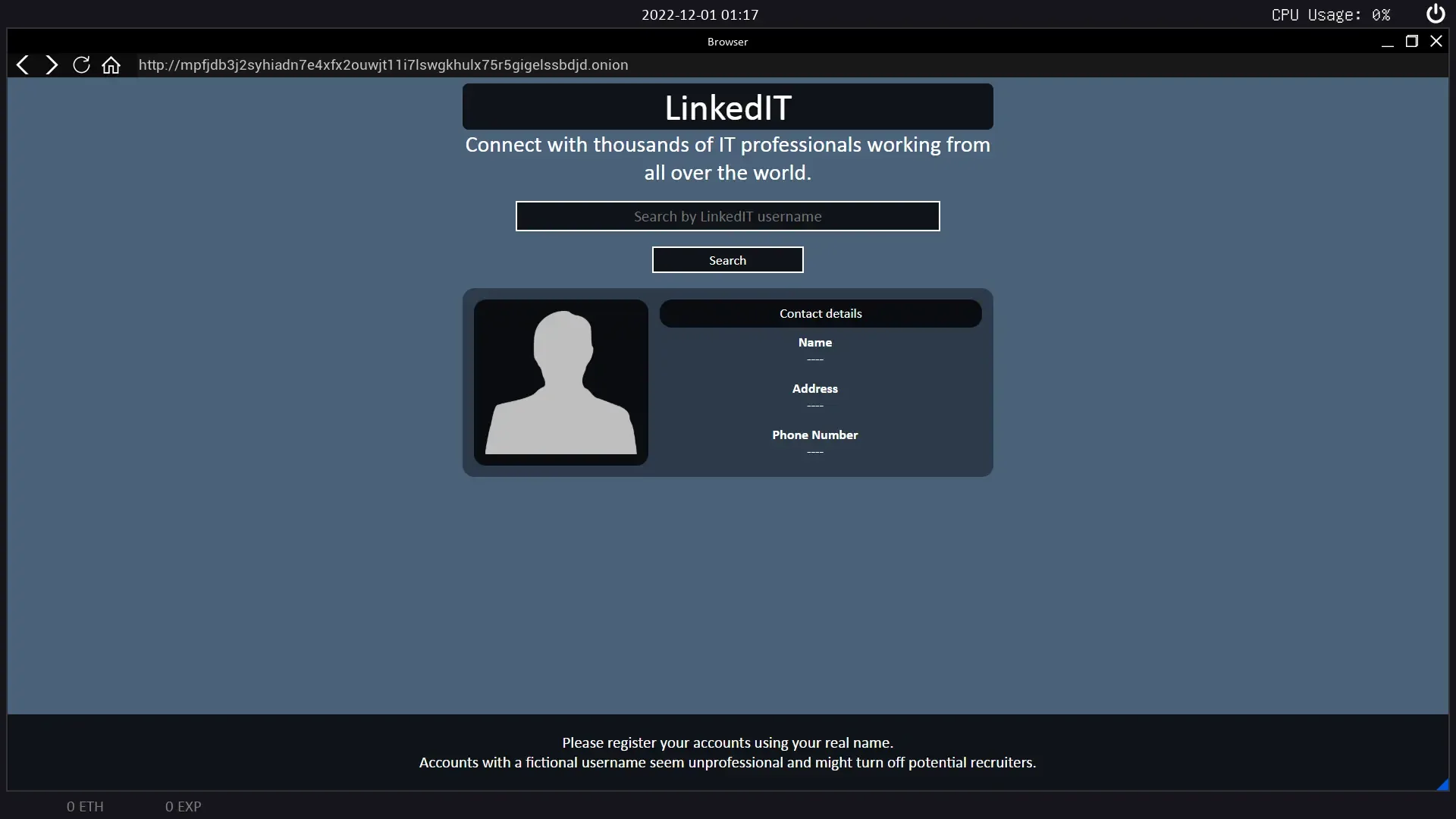Click the power icon at top right
Image resolution: width=1456 pixels, height=819 pixels.
[x=1435, y=14]
